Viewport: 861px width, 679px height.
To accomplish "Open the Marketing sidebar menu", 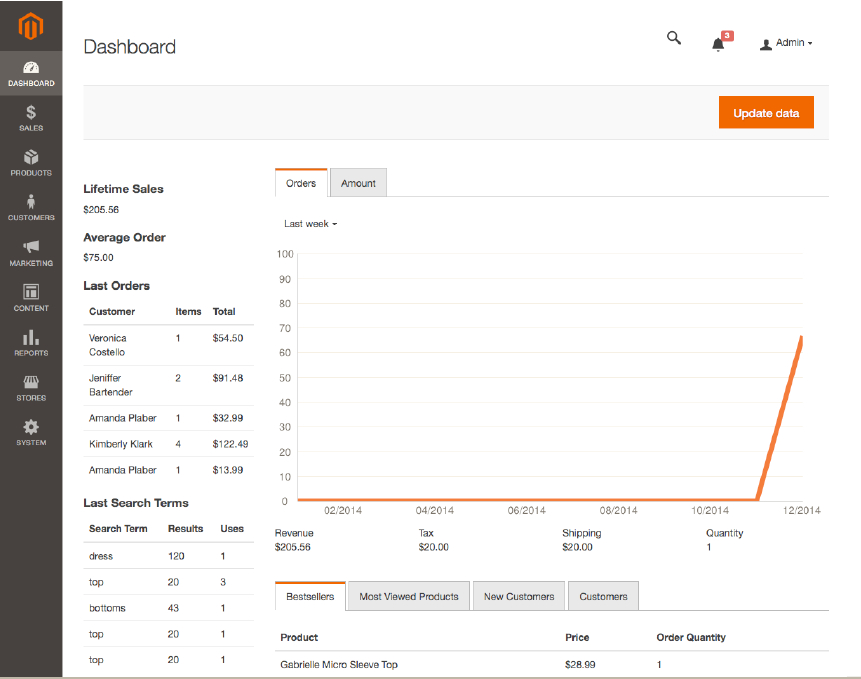I will pos(31,253).
